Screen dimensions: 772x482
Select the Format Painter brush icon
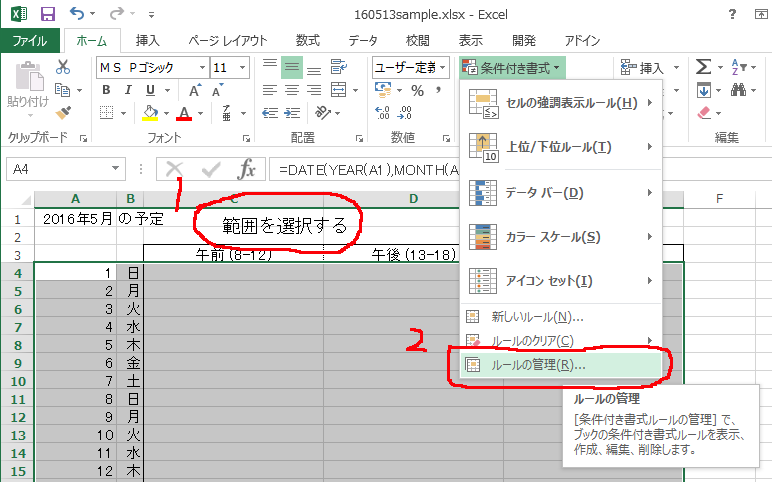tap(63, 112)
